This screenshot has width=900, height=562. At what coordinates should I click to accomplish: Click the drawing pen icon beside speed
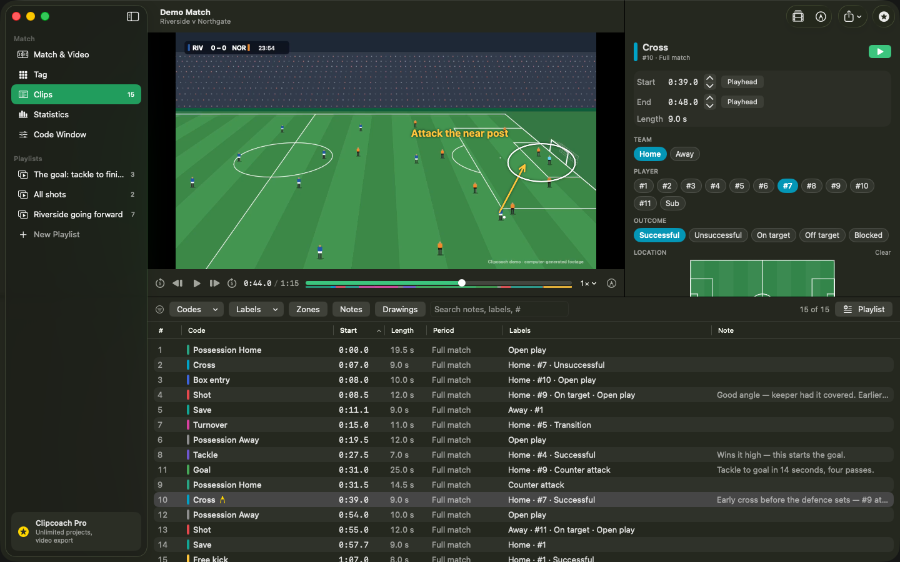pyautogui.click(x=612, y=284)
